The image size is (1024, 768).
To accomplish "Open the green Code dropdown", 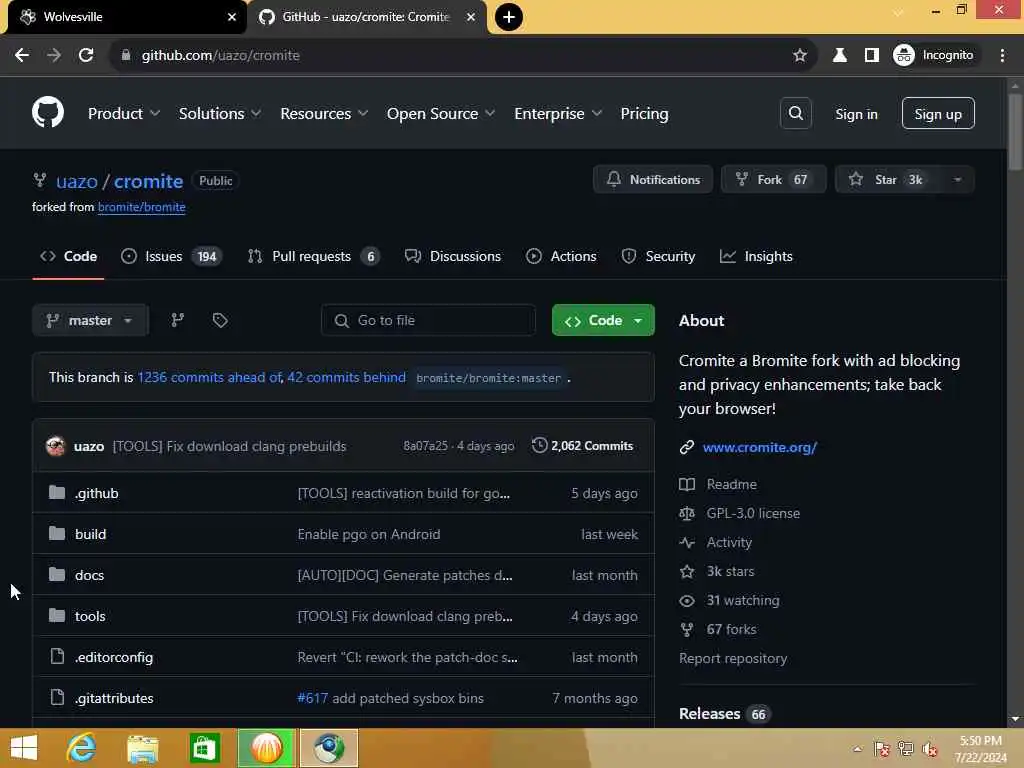I will pyautogui.click(x=603, y=320).
